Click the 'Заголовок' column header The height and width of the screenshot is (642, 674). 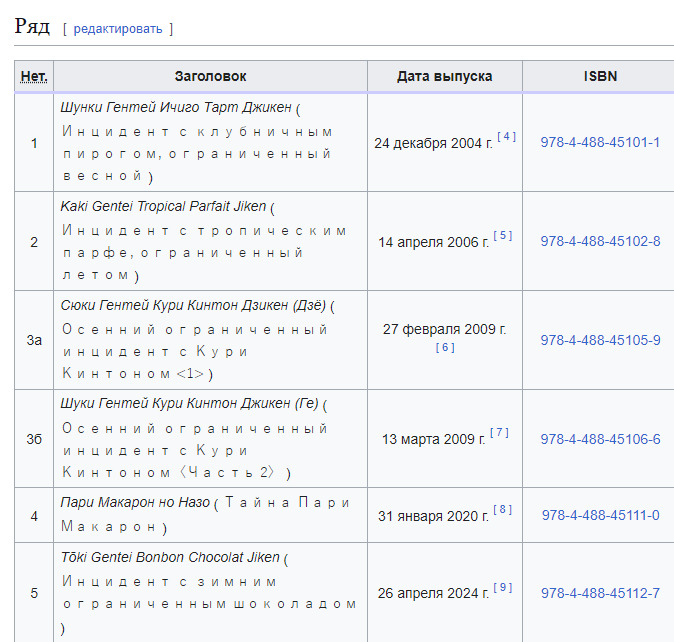210,76
